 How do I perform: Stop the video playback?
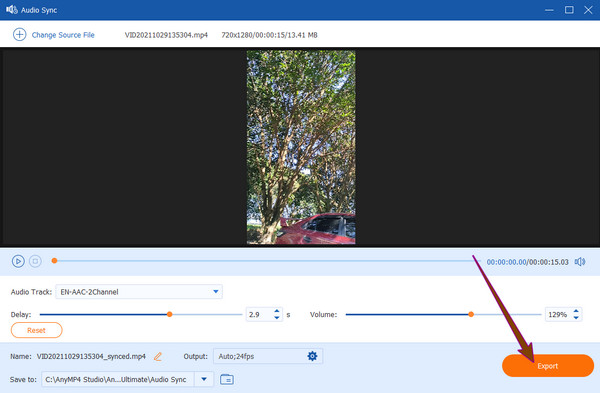click(x=35, y=261)
